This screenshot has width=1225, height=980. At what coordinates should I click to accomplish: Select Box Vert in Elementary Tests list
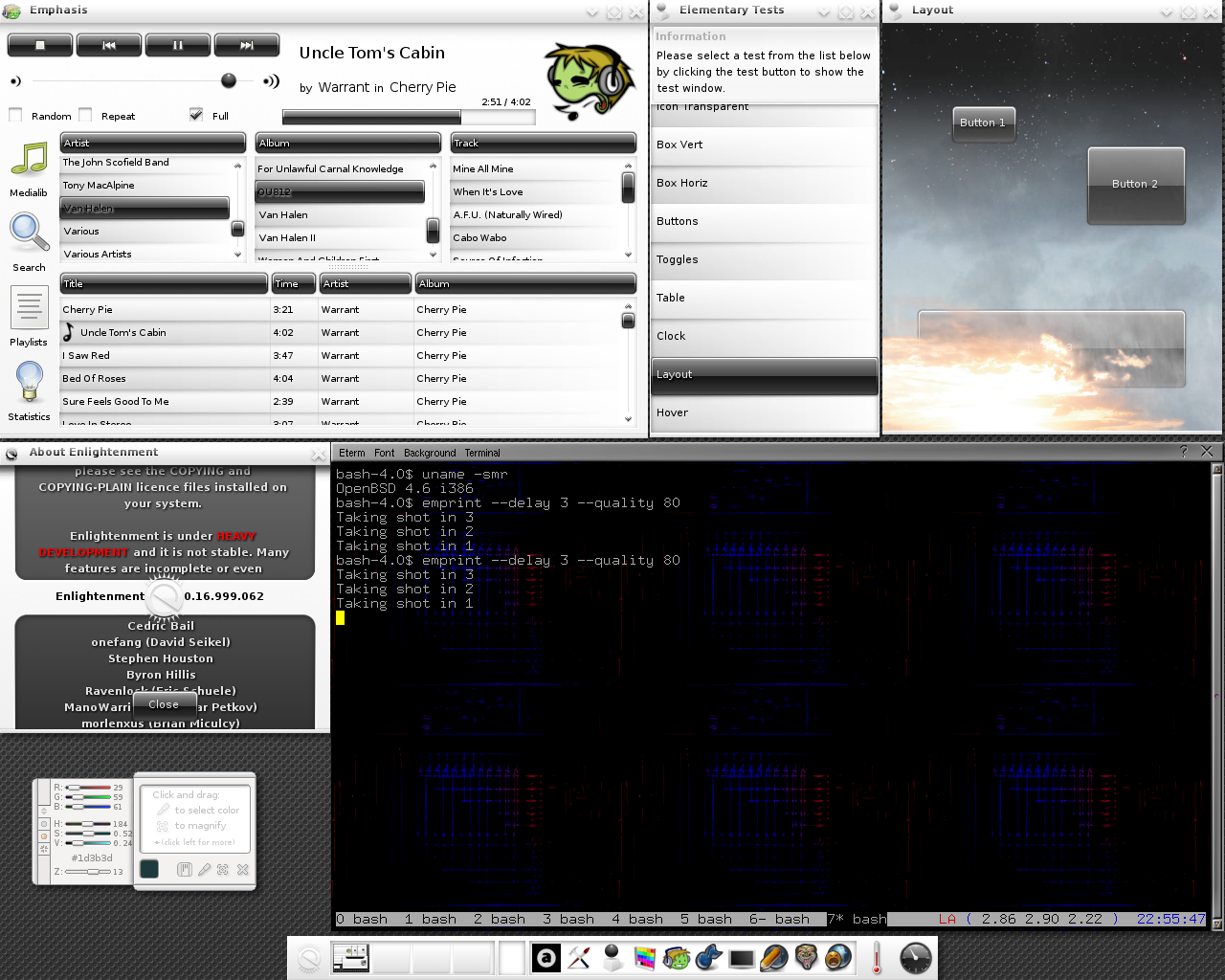point(765,145)
